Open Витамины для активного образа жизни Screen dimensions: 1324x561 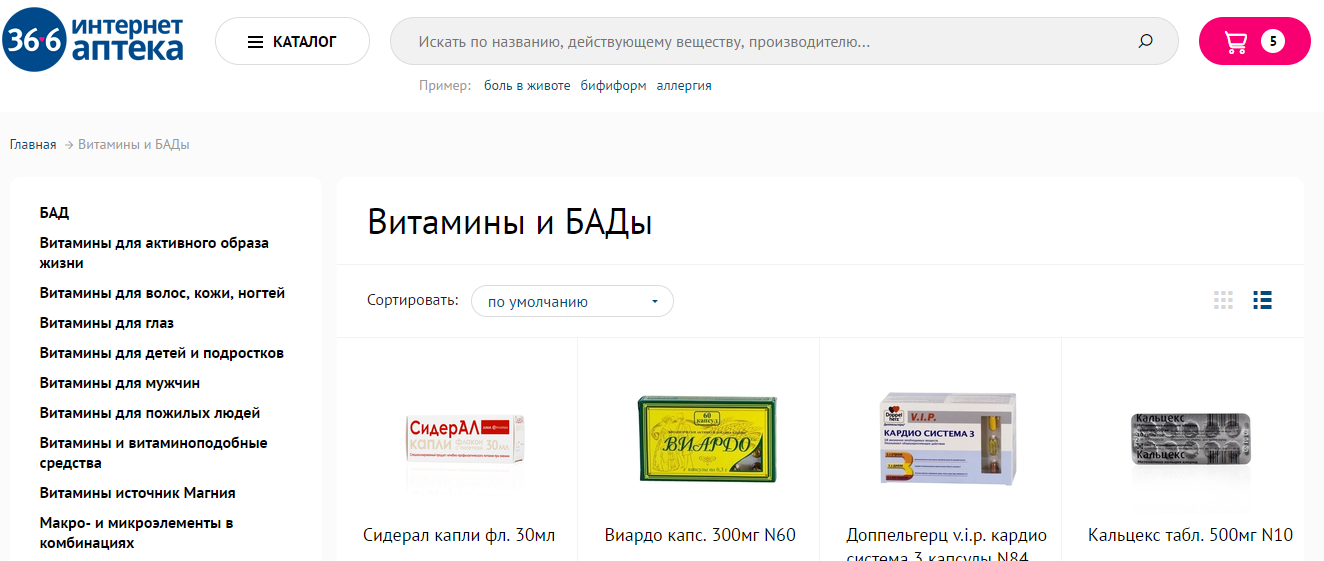[x=154, y=253]
